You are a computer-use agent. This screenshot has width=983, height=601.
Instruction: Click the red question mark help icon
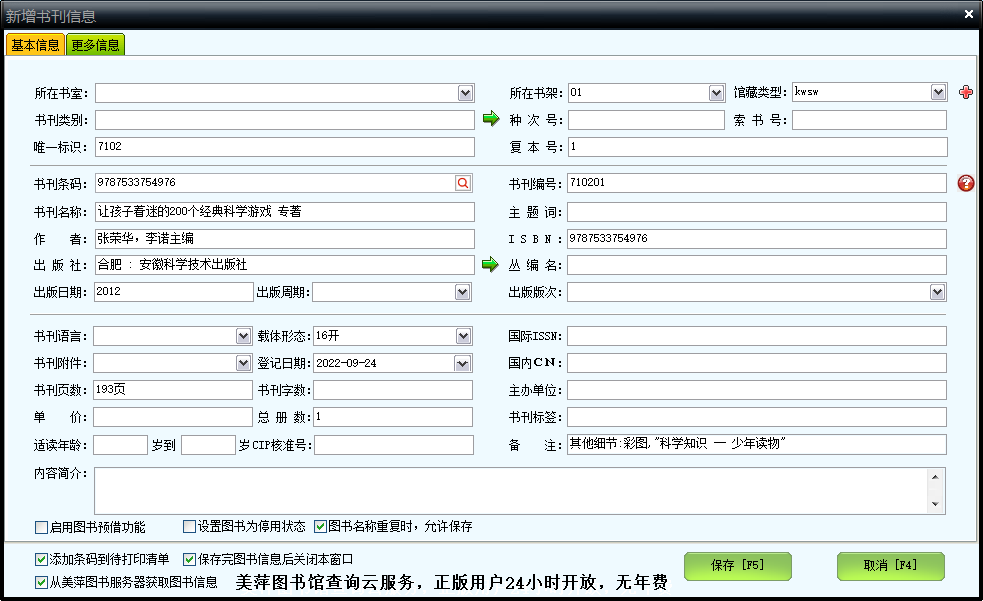coord(965,183)
